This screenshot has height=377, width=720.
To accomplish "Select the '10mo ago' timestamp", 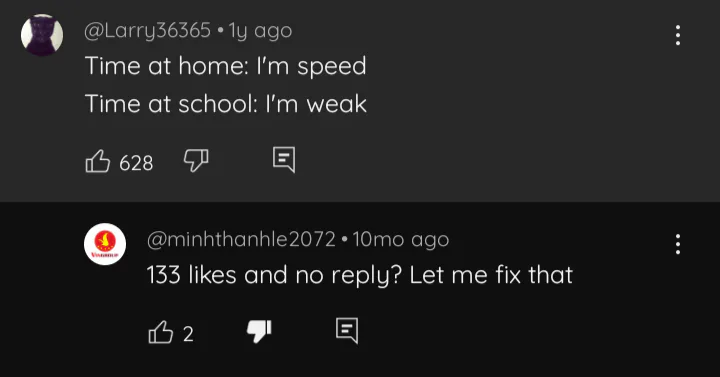I will click(x=401, y=239).
